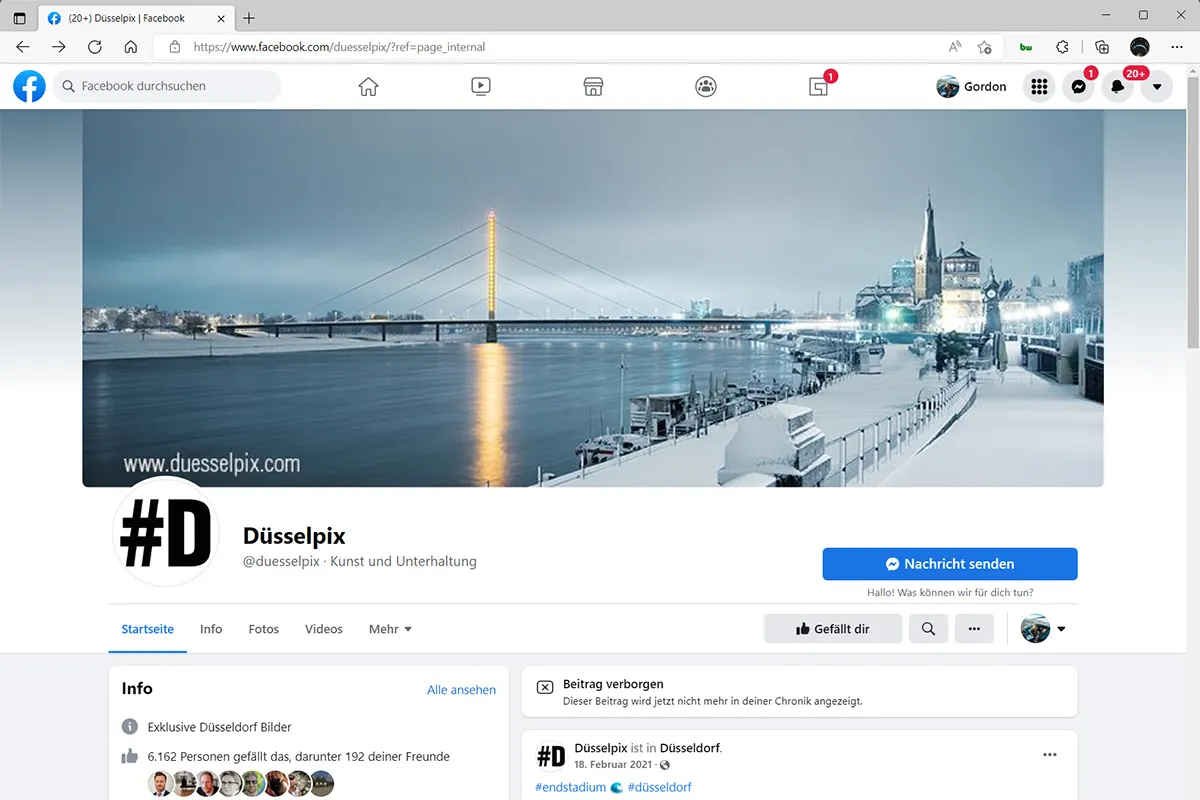Viewport: 1200px width, 800px height.
Task: Click the tab actions menu icon
Action: click(x=19, y=18)
